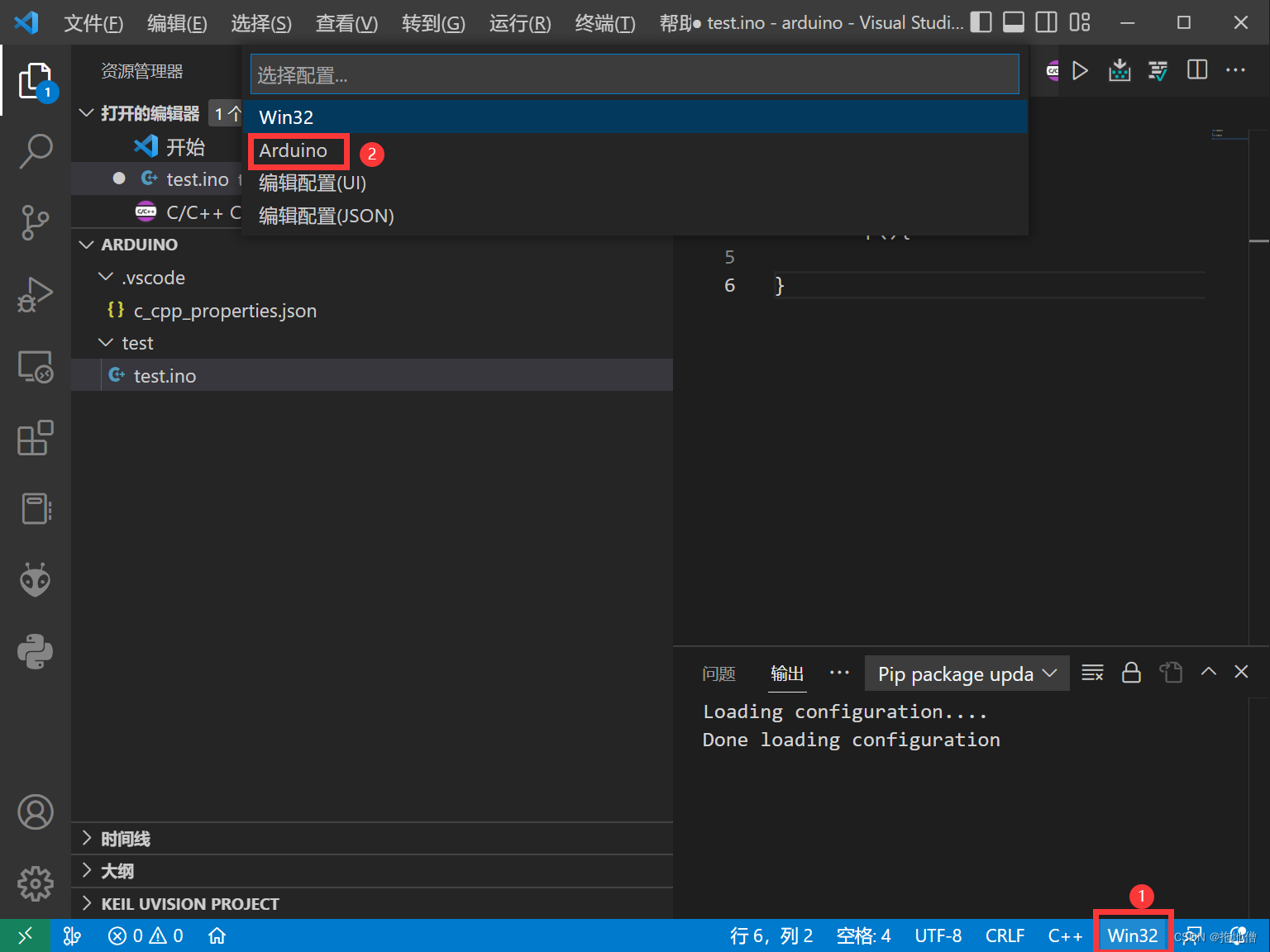Toggle the output scroll lock icon
1270x952 pixels.
[1131, 673]
